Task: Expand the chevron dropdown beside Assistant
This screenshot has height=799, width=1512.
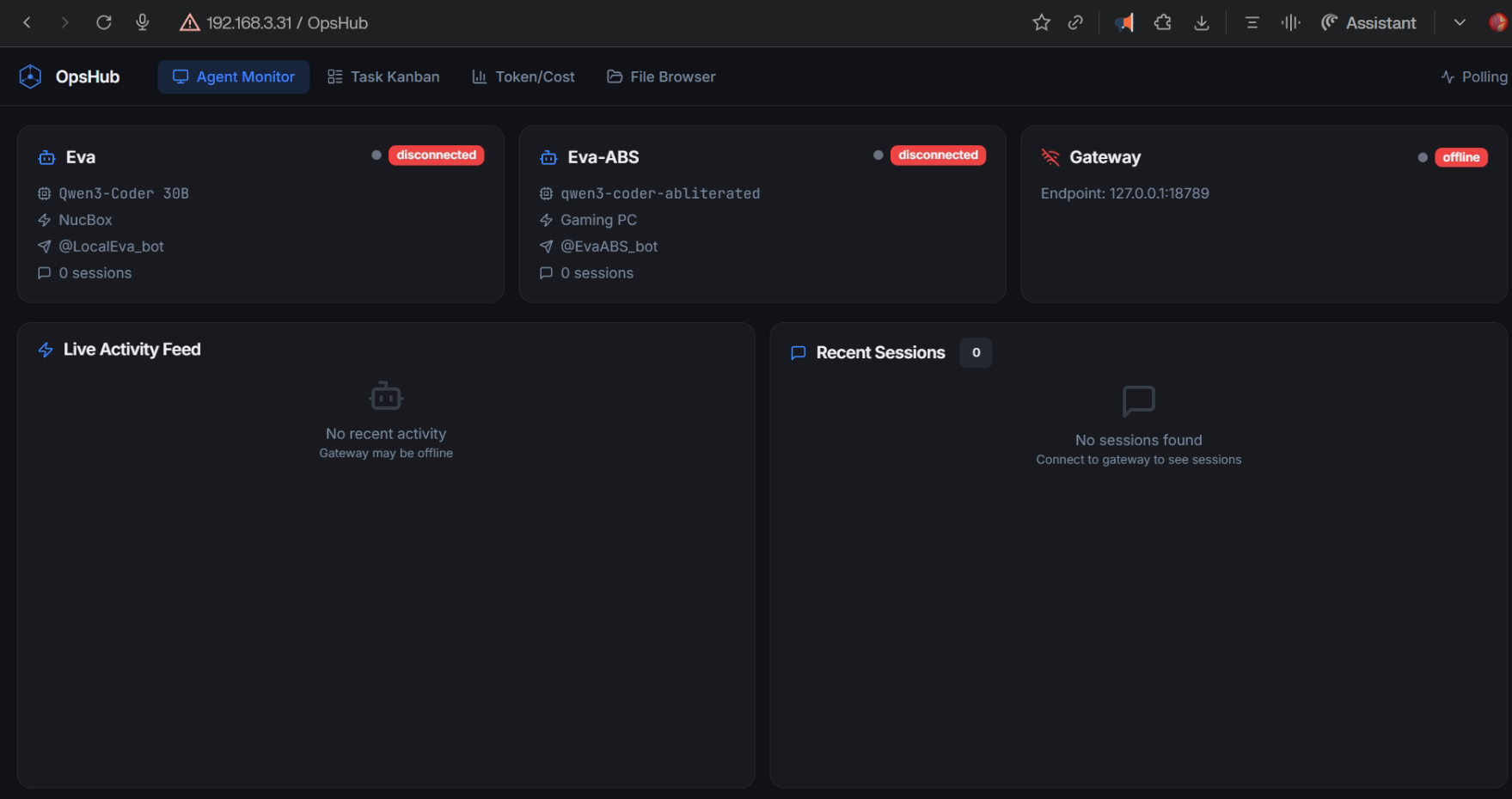Action: pos(1459,23)
